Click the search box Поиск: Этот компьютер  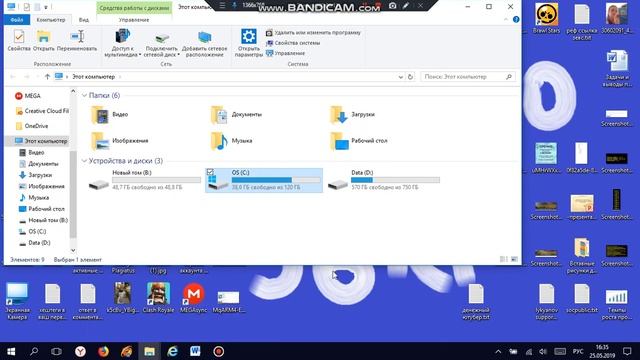[468, 77]
